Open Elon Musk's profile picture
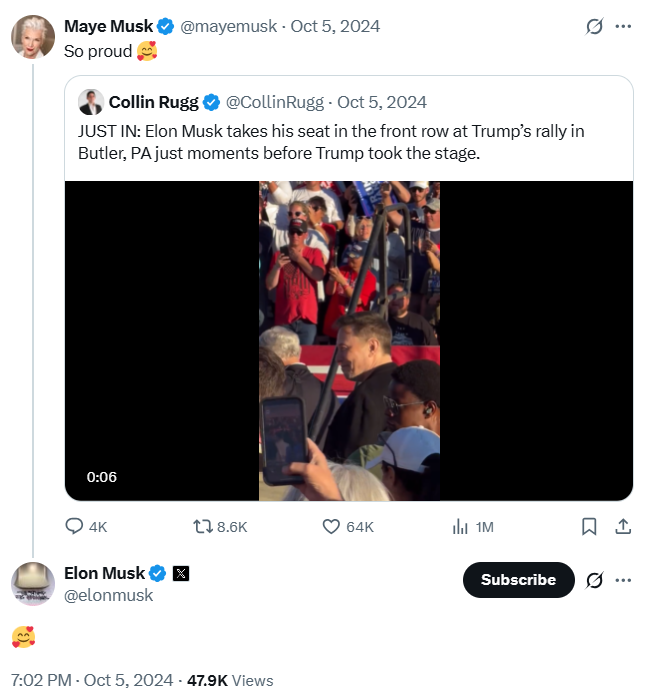Image resolution: width=651 pixels, height=696 pixels. click(32, 584)
